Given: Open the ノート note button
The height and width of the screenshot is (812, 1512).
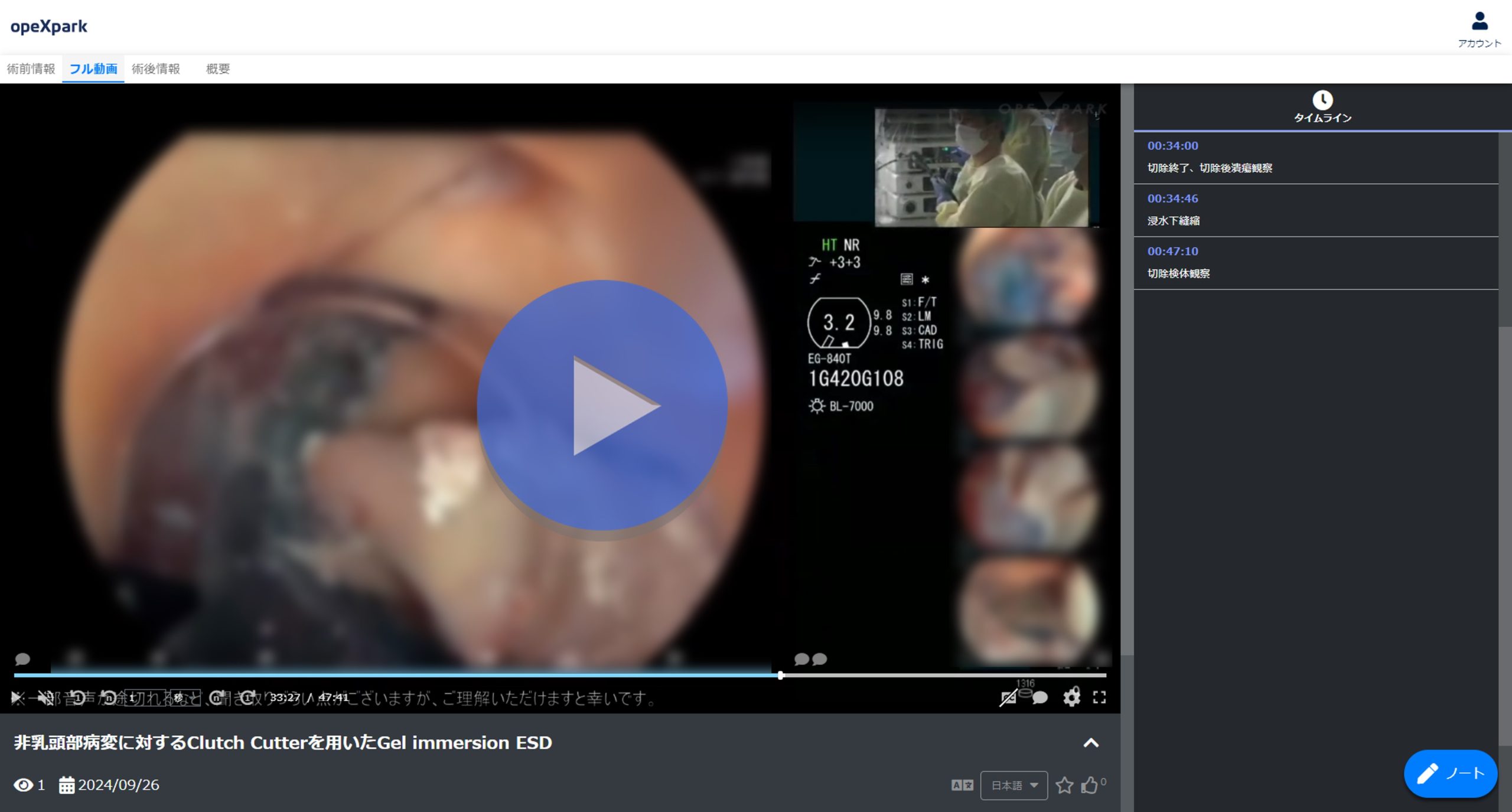Looking at the screenshot, I should point(1451,774).
